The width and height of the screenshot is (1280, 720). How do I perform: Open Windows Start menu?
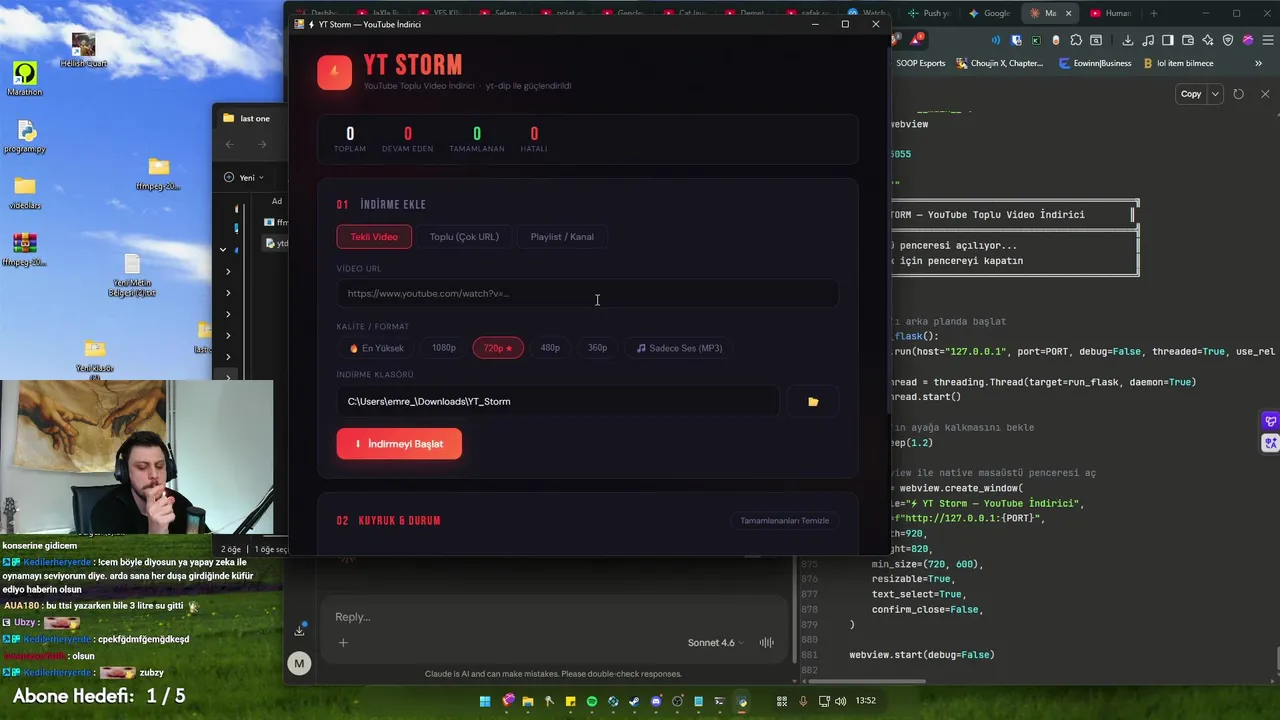[x=485, y=701]
